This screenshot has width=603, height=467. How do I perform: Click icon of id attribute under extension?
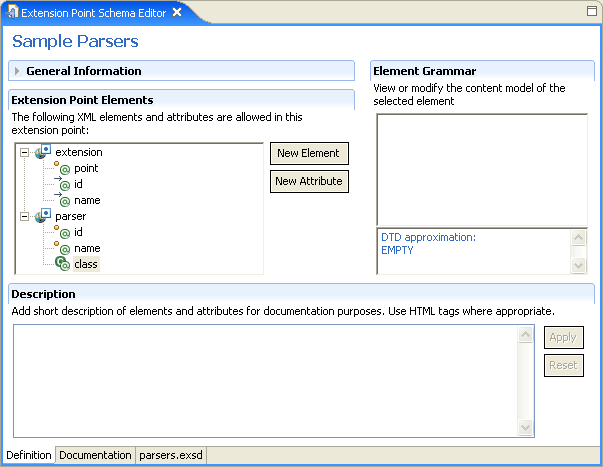62,184
